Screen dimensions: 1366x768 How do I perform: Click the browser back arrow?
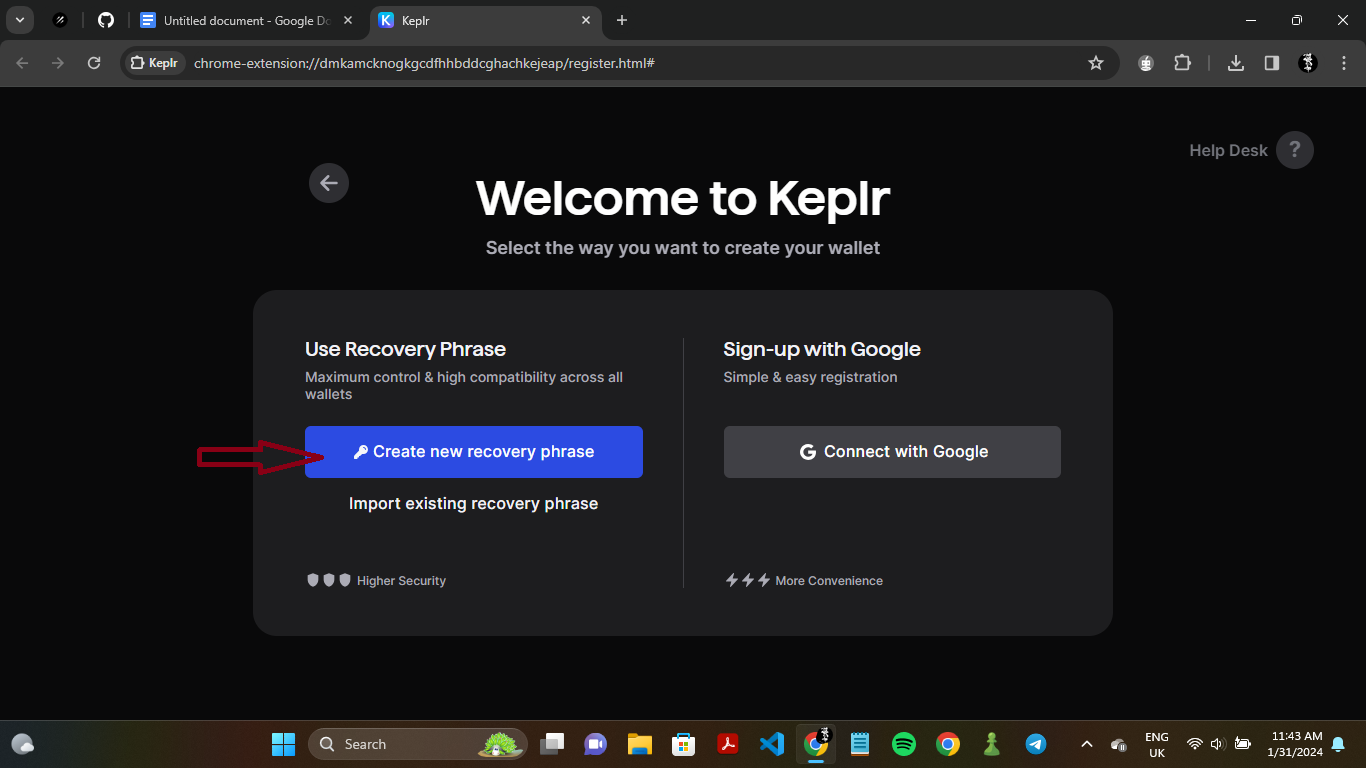(x=23, y=63)
